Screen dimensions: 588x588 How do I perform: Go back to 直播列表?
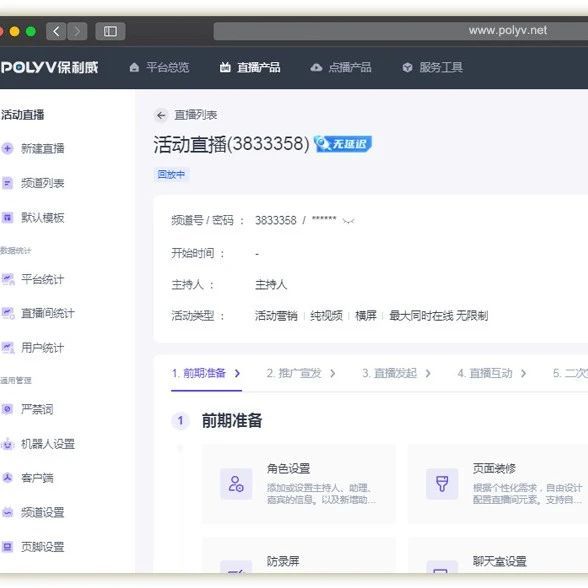point(196,115)
